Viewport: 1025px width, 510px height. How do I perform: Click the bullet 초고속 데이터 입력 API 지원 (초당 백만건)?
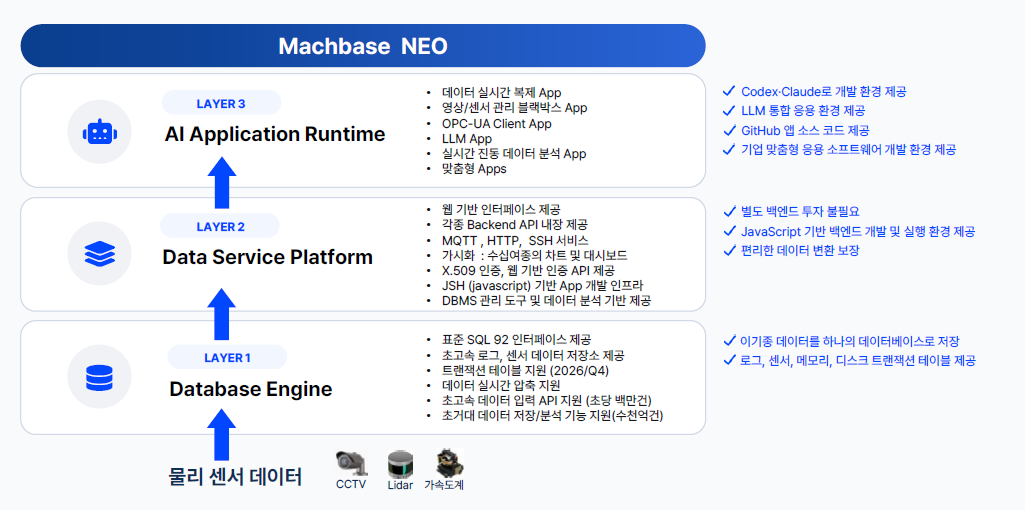546,400
